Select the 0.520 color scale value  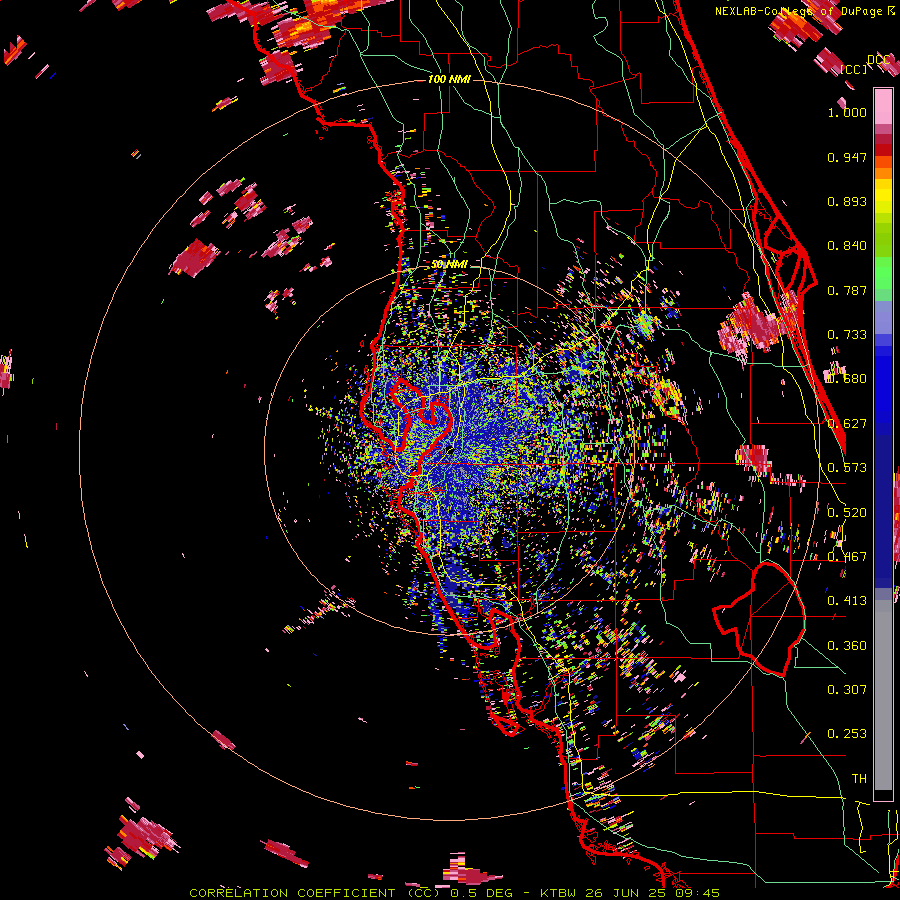[847, 512]
